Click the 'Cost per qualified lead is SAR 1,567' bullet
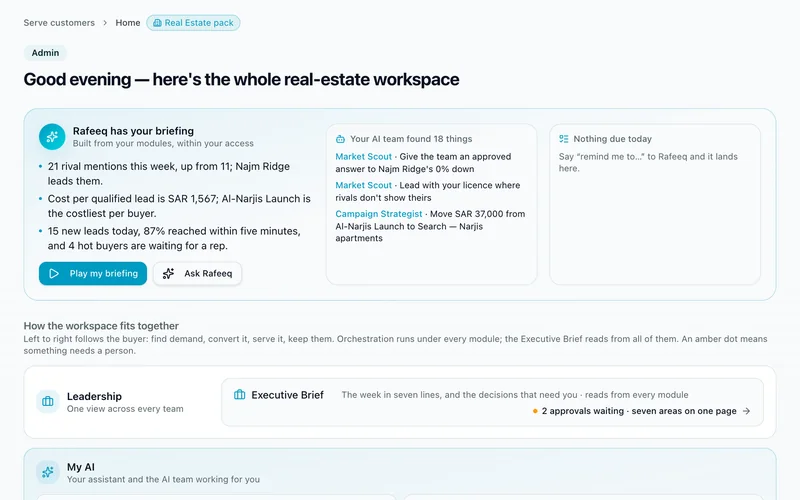 (x=179, y=206)
